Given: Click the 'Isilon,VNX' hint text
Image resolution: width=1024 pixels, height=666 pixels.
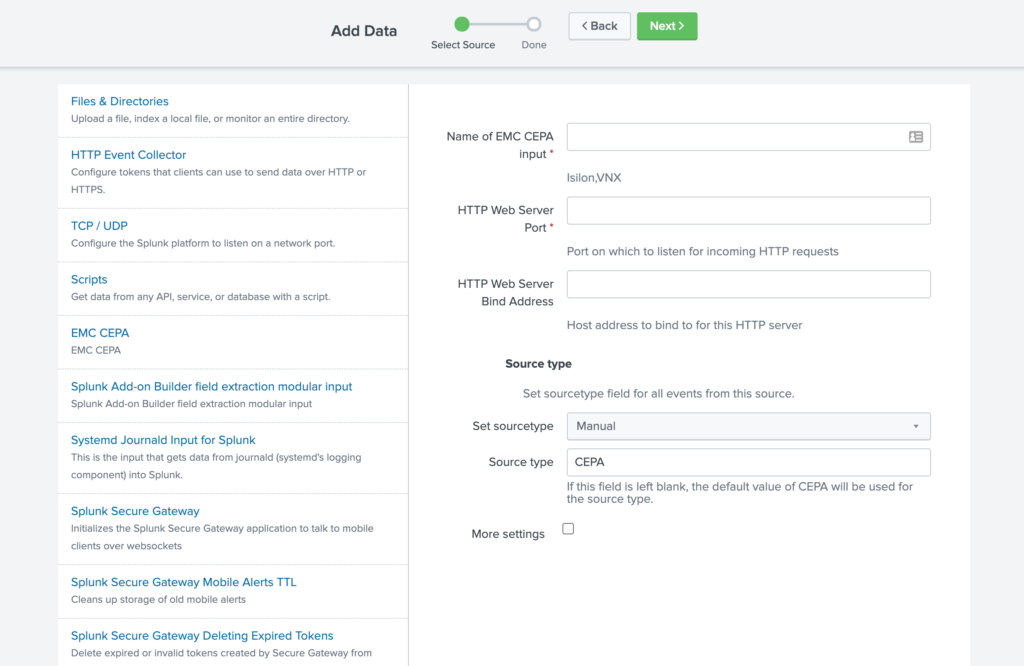Looking at the screenshot, I should 594,178.
